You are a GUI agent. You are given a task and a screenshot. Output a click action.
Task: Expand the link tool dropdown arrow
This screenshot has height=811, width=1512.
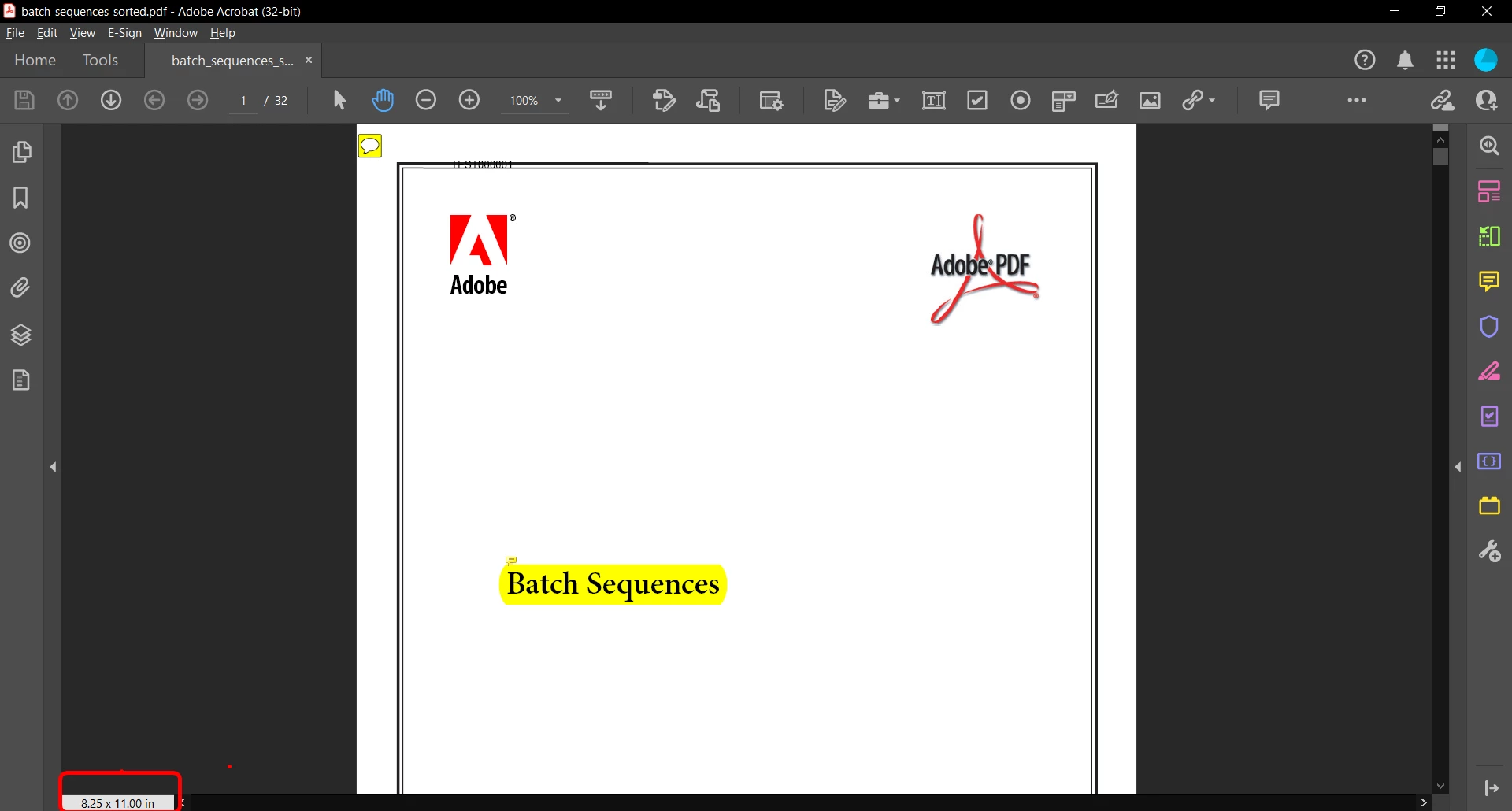tap(1212, 101)
